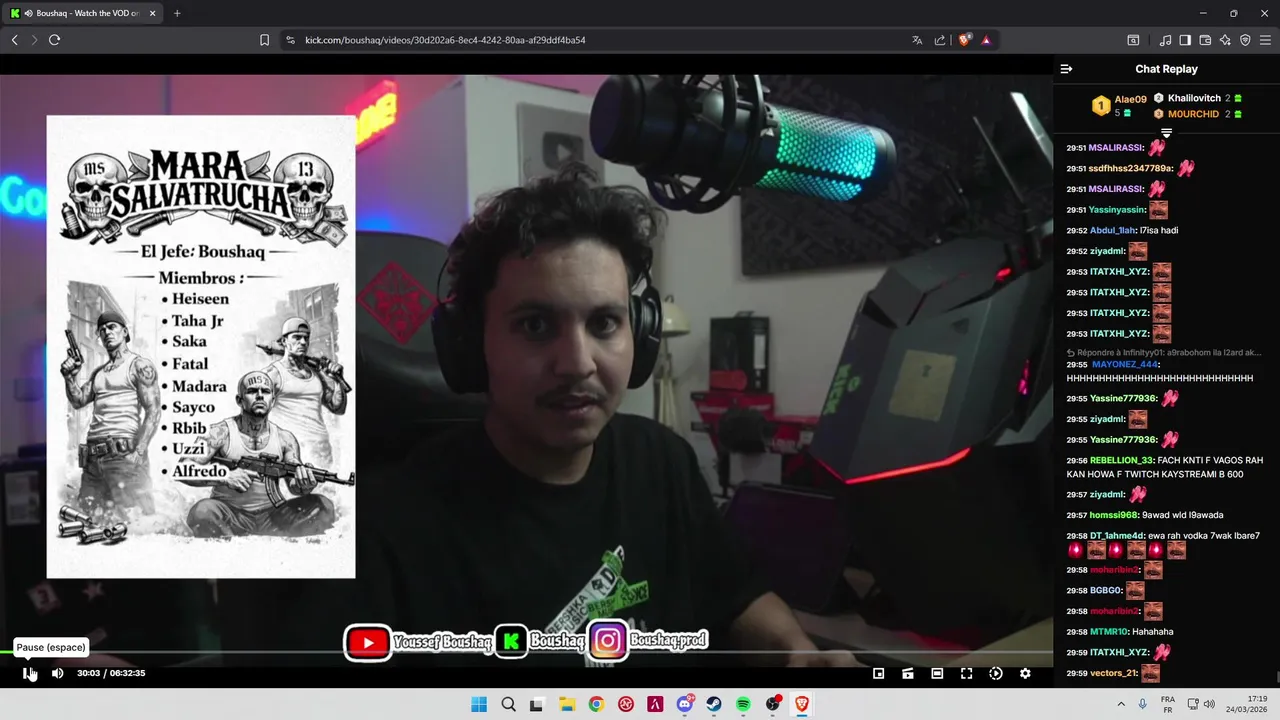
Task: Open Brave Shields panel
Action: click(965, 40)
